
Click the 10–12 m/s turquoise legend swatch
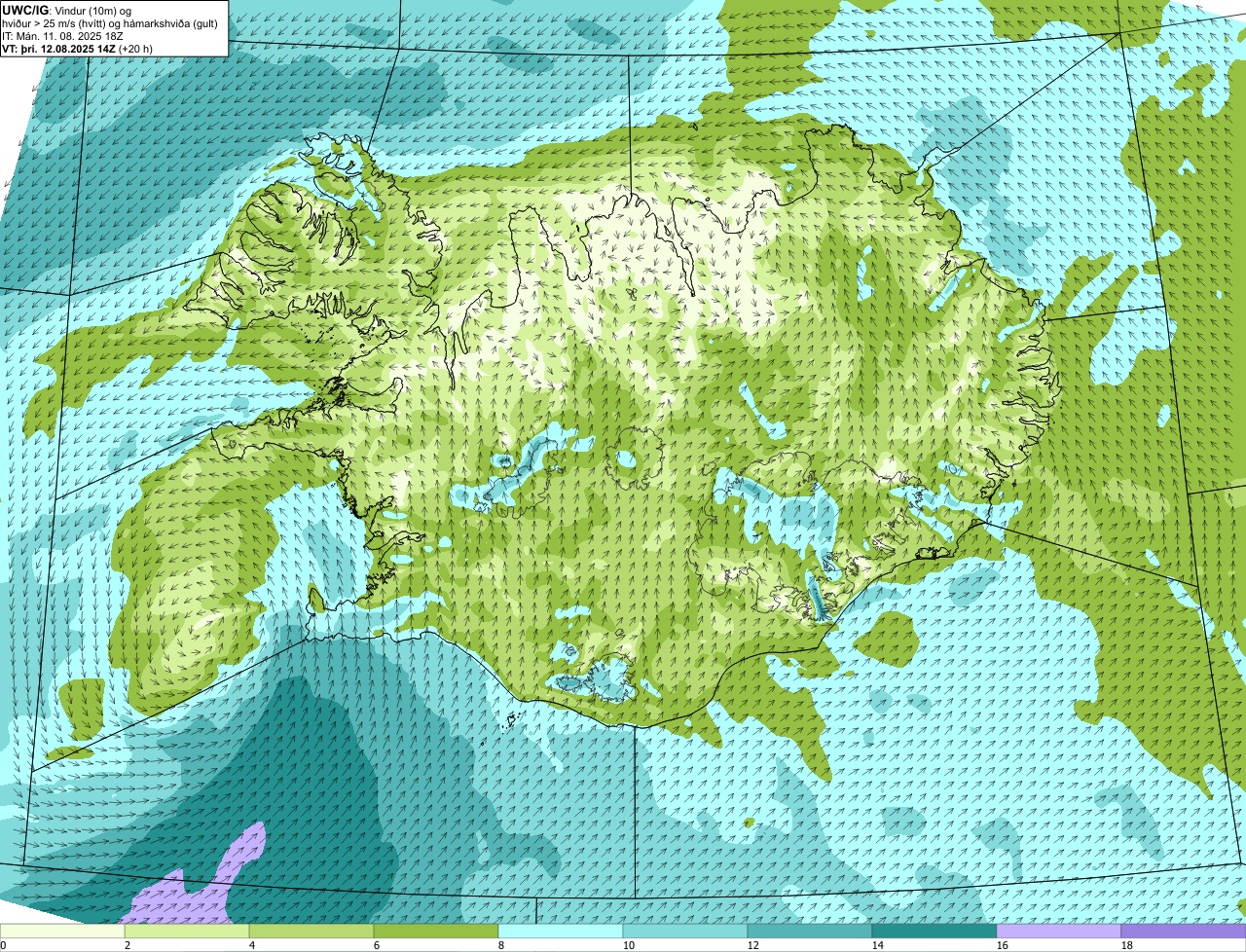point(685,932)
